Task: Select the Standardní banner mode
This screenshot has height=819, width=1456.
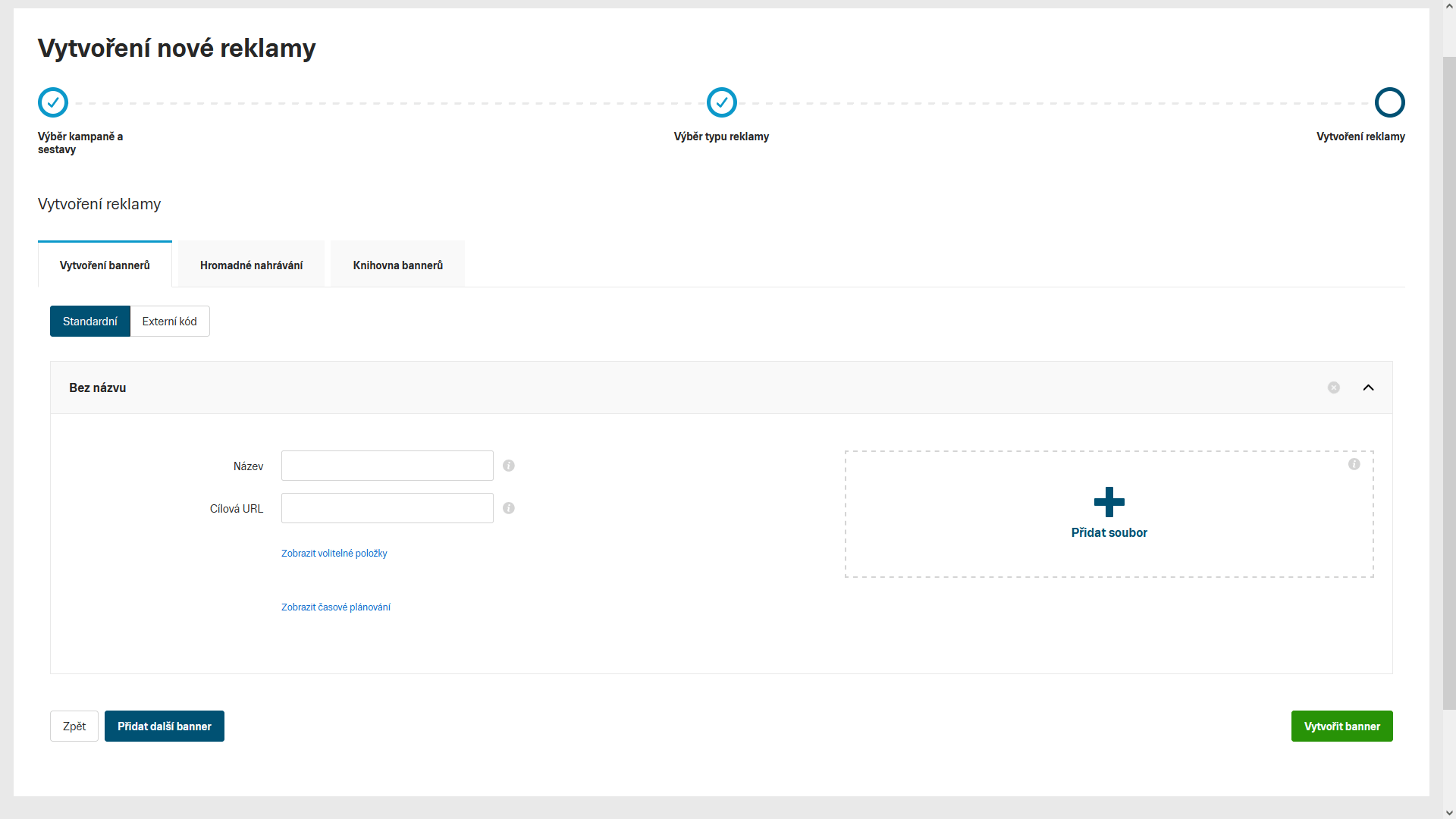Action: [x=90, y=322]
